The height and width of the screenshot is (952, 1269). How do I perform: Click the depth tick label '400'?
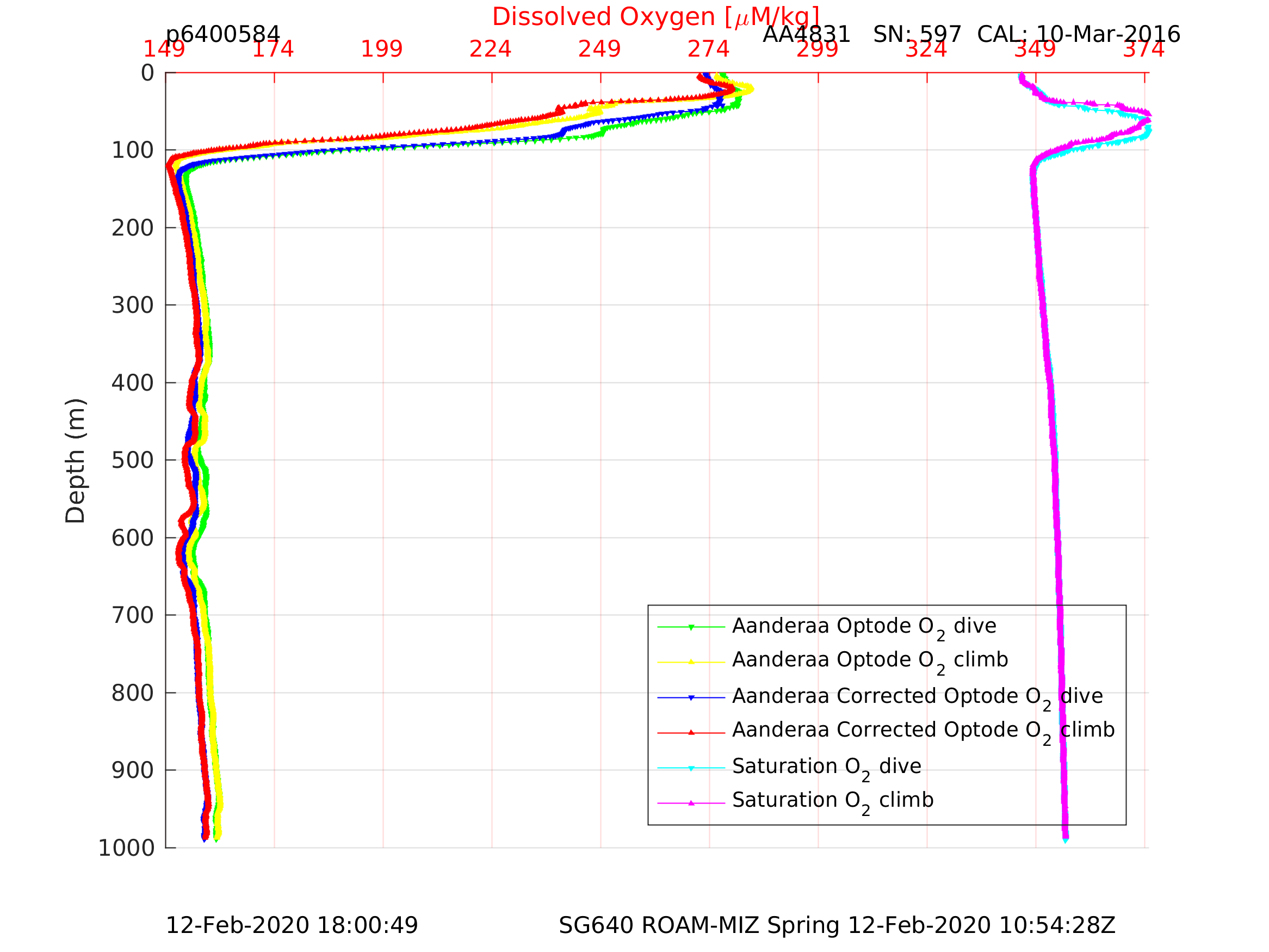click(133, 383)
